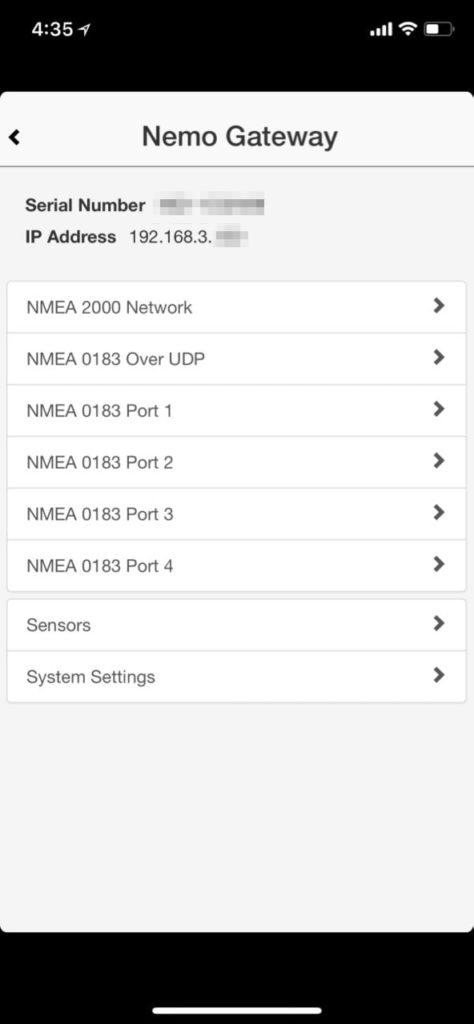Viewport: 474px width, 1024px height.
Task: Click chevron on NMEA 0183 Over UDP row
Action: pyautogui.click(x=439, y=357)
